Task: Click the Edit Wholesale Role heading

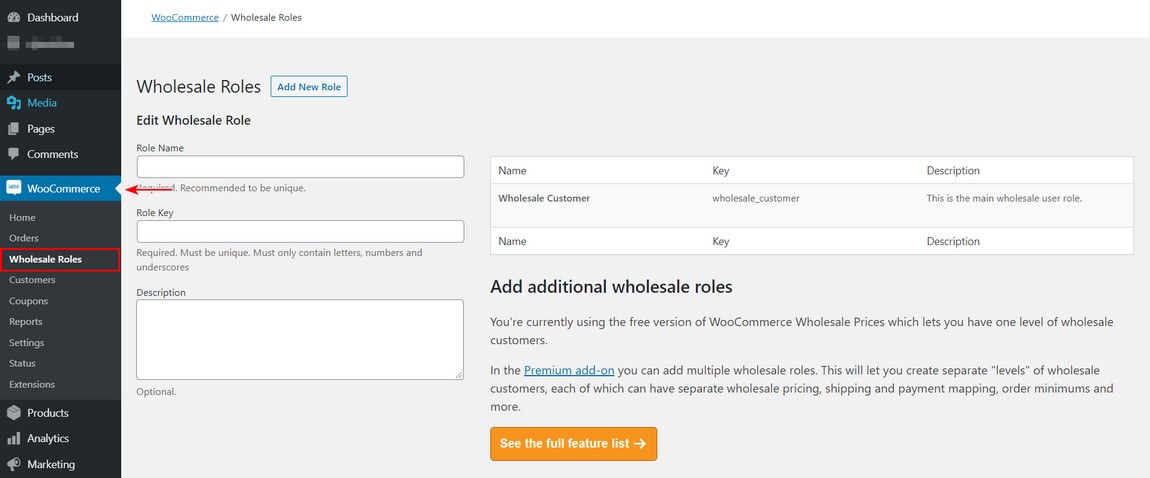Action: (x=194, y=120)
